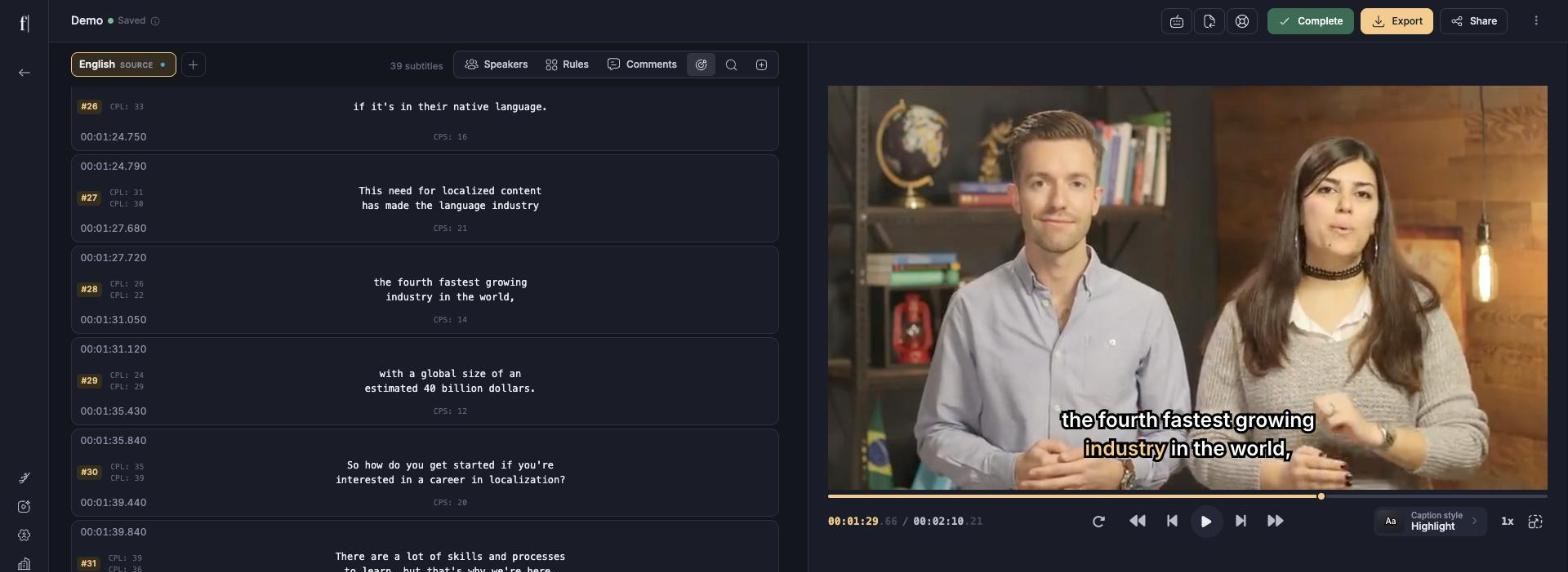Click the app logo in the sidebar

[24, 22]
